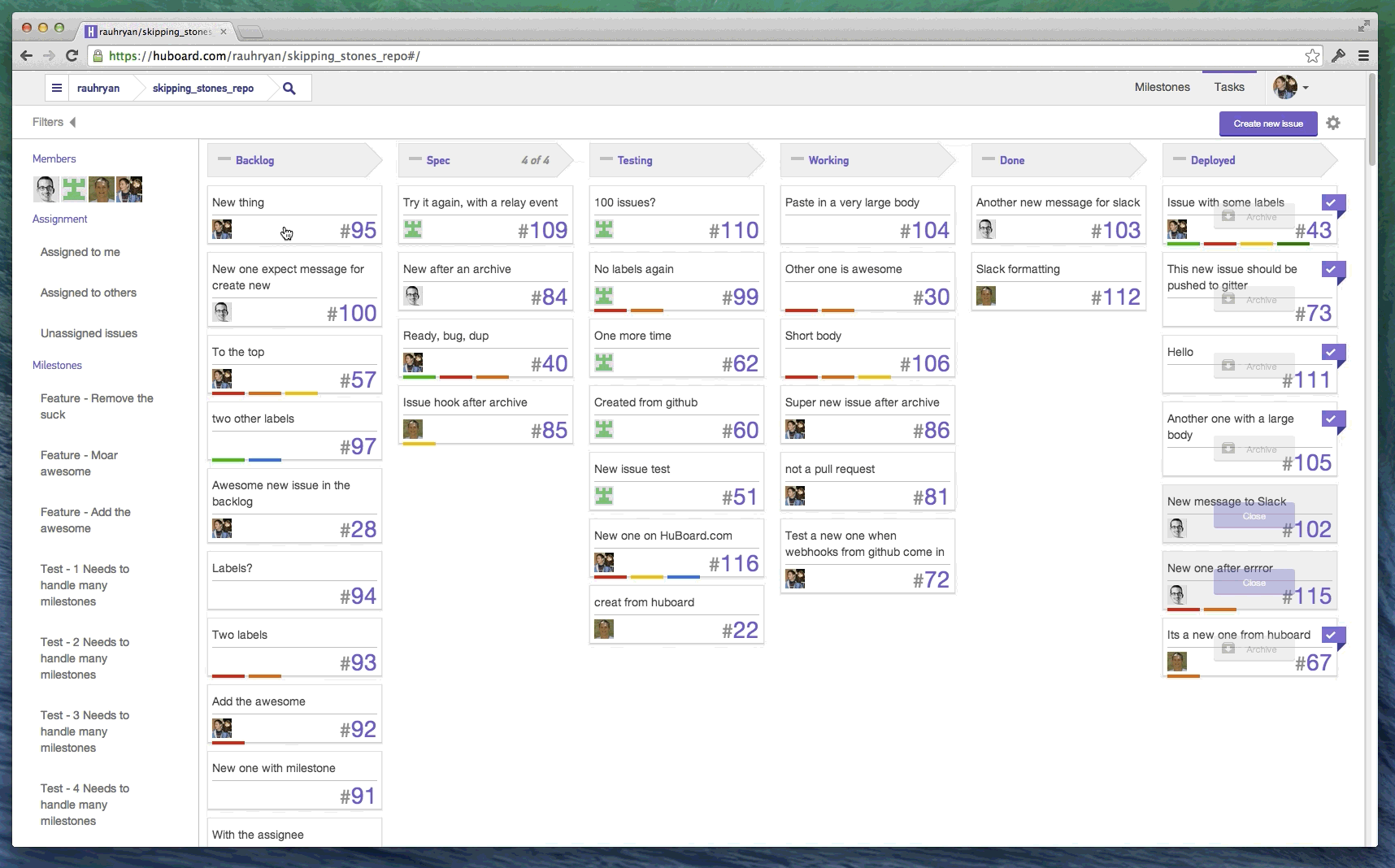This screenshot has height=868, width=1395.
Task: Collapse the Filters sidebar panel
Action: click(x=73, y=122)
